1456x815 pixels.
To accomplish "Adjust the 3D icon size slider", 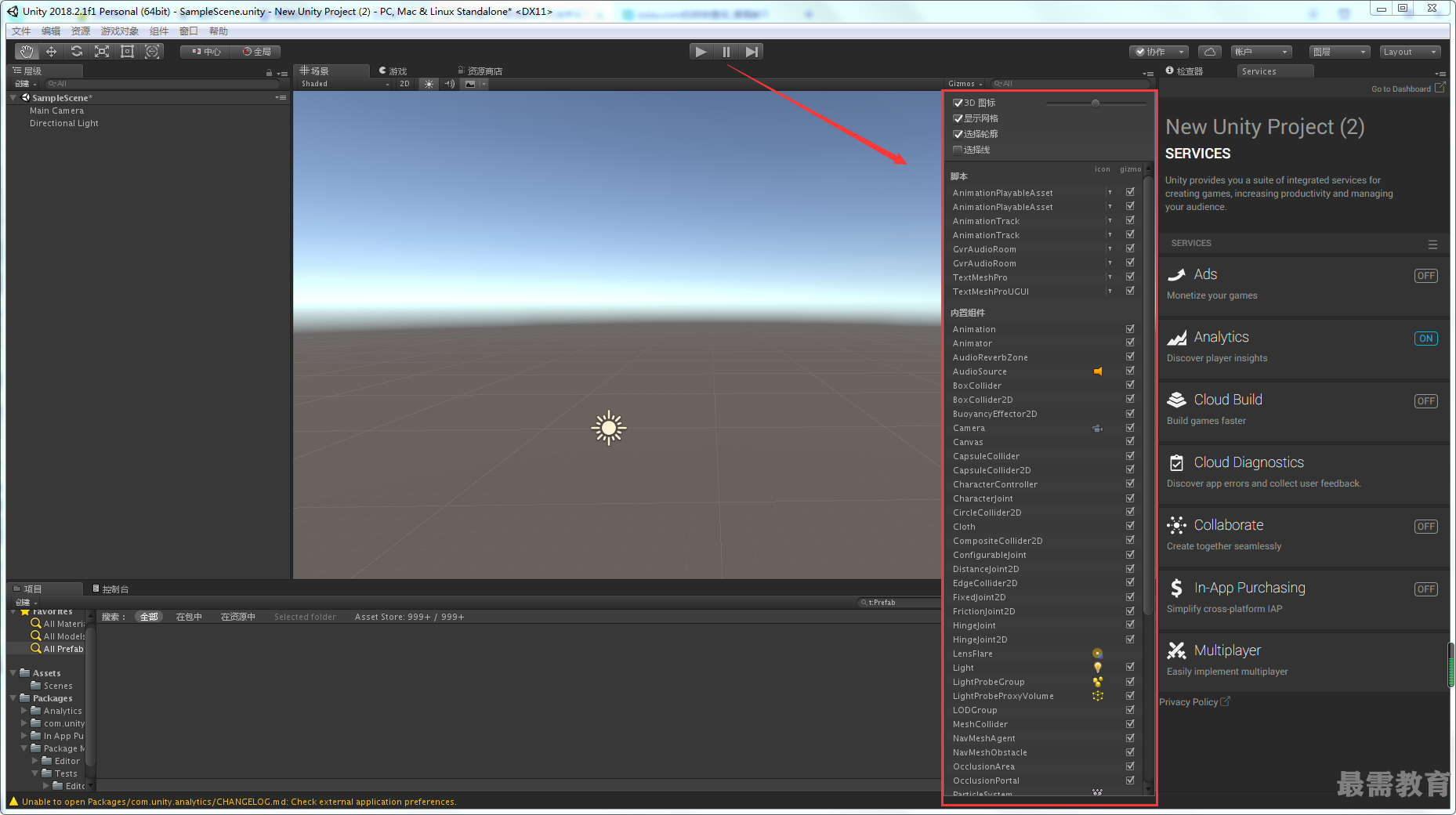I will [x=1096, y=103].
